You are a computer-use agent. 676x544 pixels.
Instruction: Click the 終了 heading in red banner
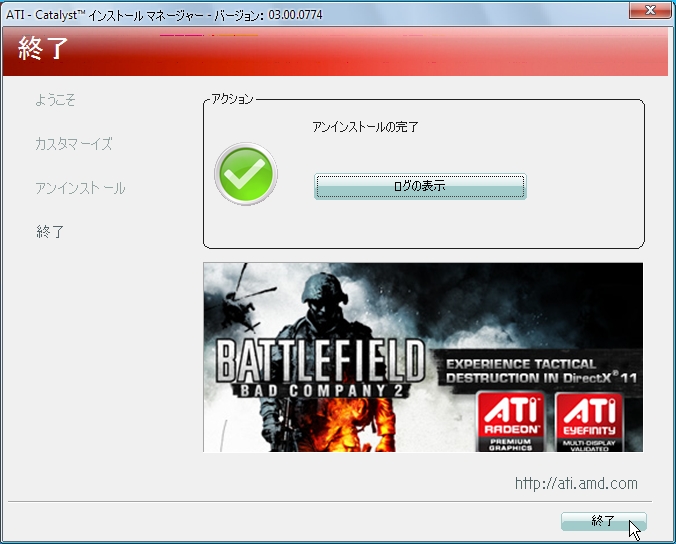(43, 48)
